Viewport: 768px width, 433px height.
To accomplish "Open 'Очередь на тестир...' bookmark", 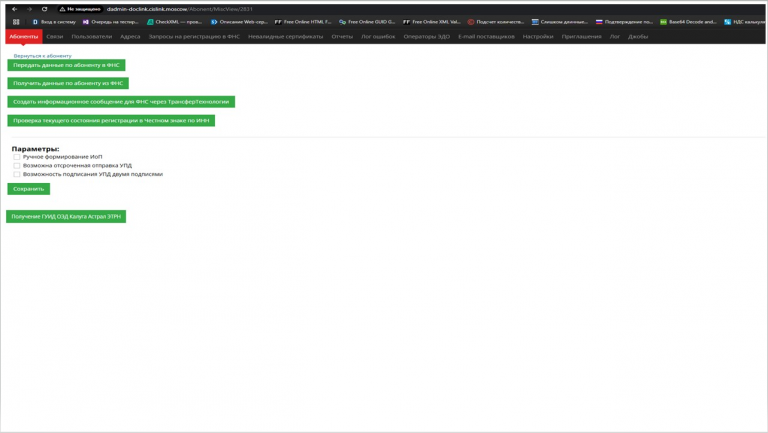I will coord(111,22).
